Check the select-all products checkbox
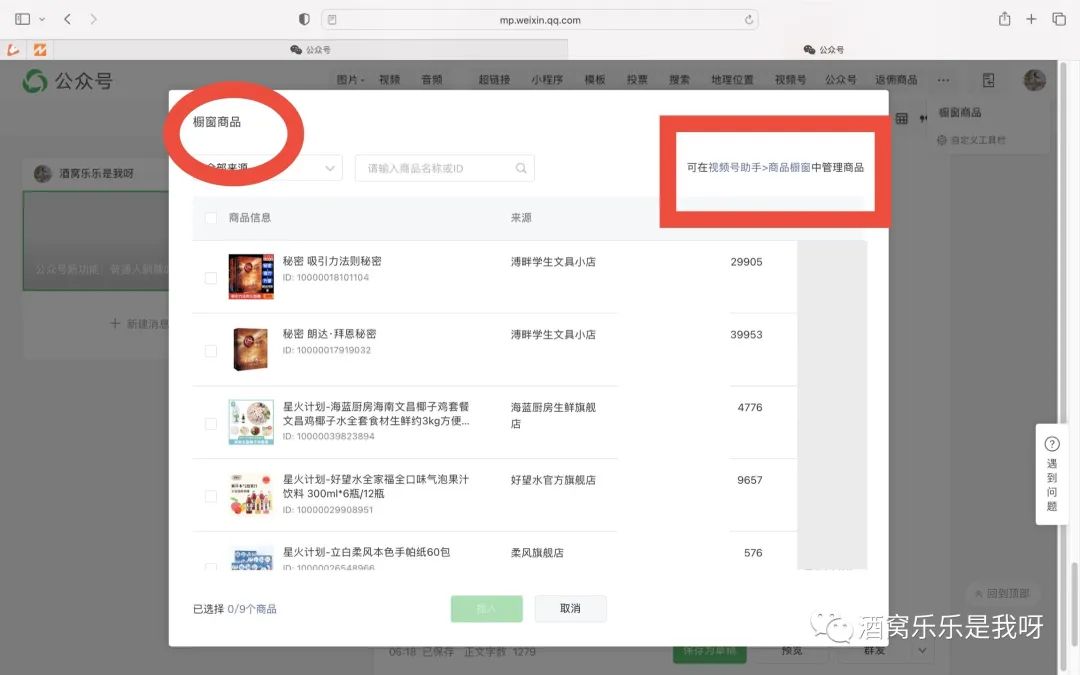The image size is (1080, 675). pos(210,216)
